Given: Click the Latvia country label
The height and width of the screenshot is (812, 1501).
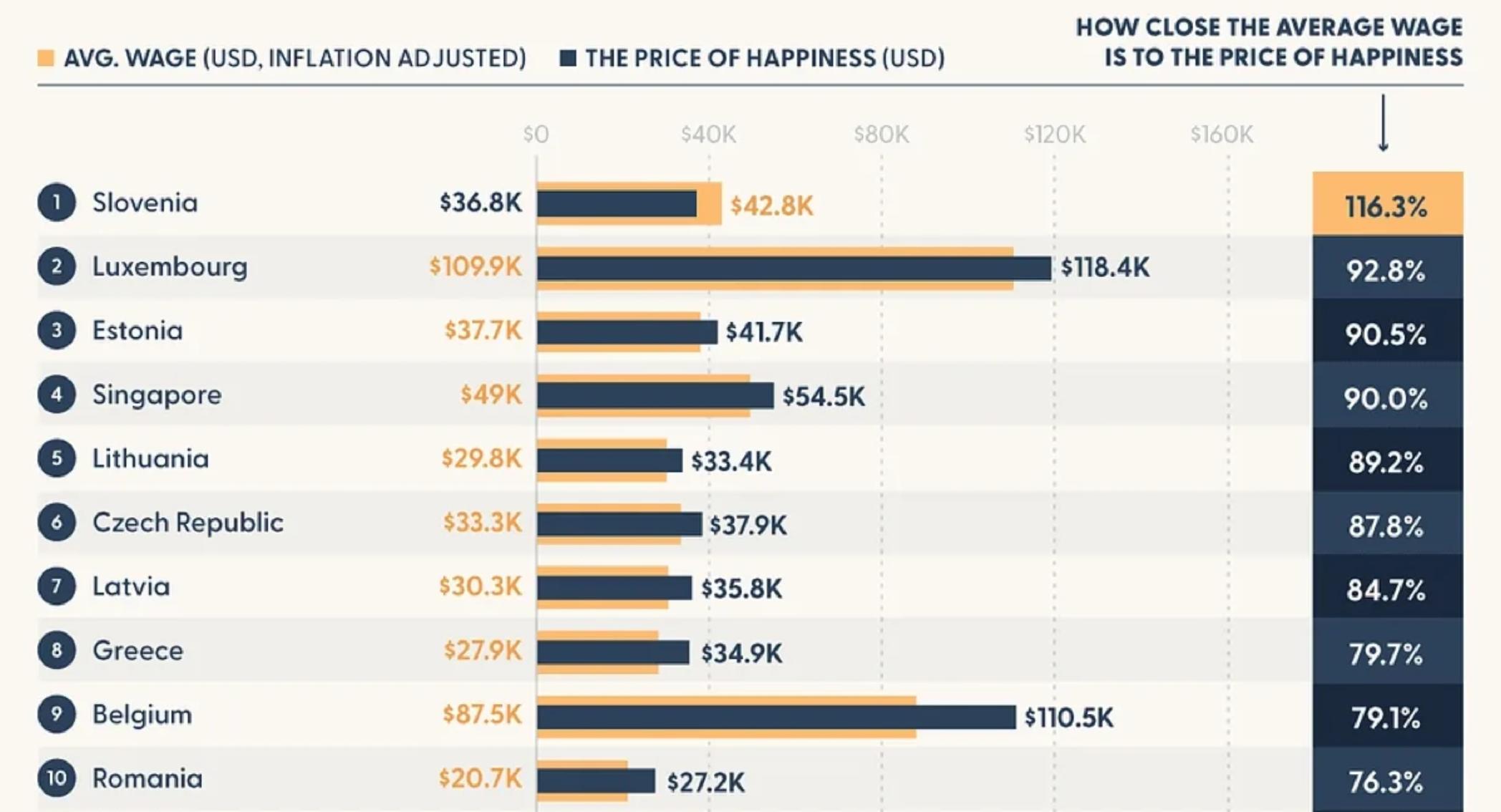Looking at the screenshot, I should (x=131, y=586).
